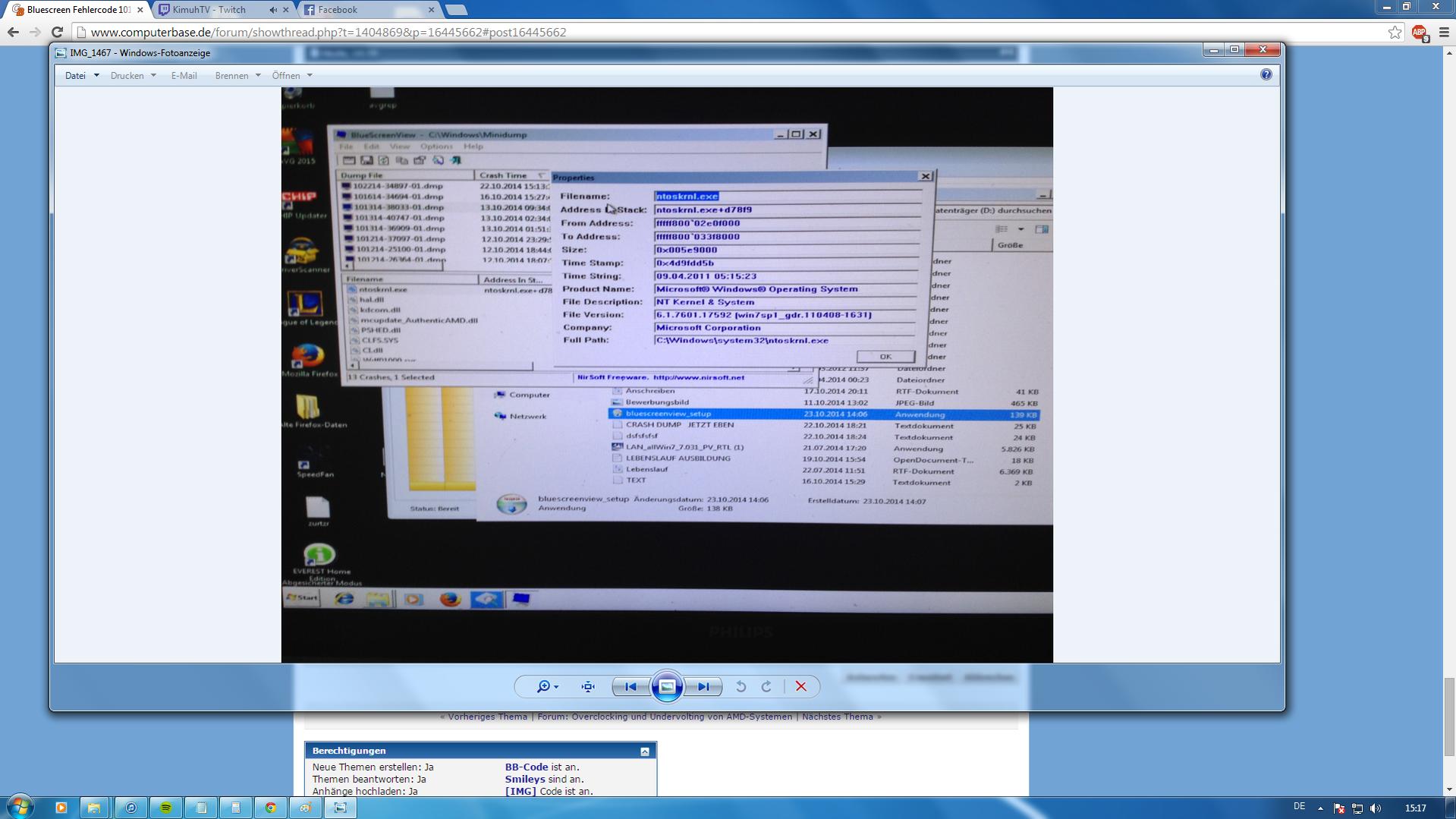This screenshot has width=1456, height=819.
Task: Open the Notepad taskbar button
Action: 201,808
